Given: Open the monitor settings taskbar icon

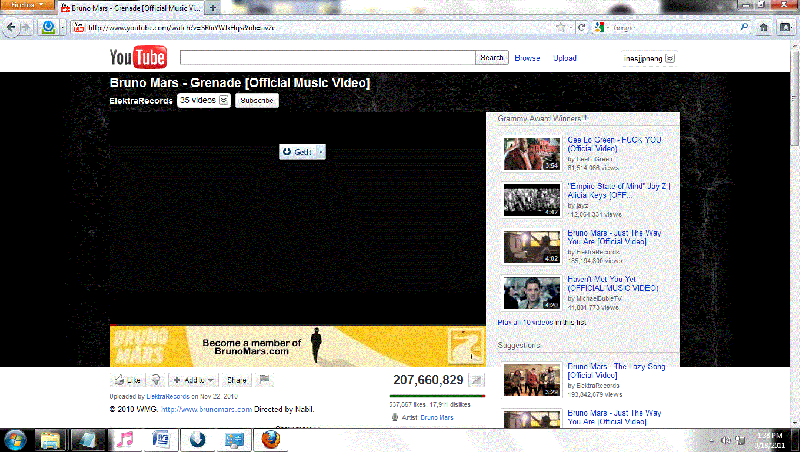Looking at the screenshot, I should click(234, 440).
